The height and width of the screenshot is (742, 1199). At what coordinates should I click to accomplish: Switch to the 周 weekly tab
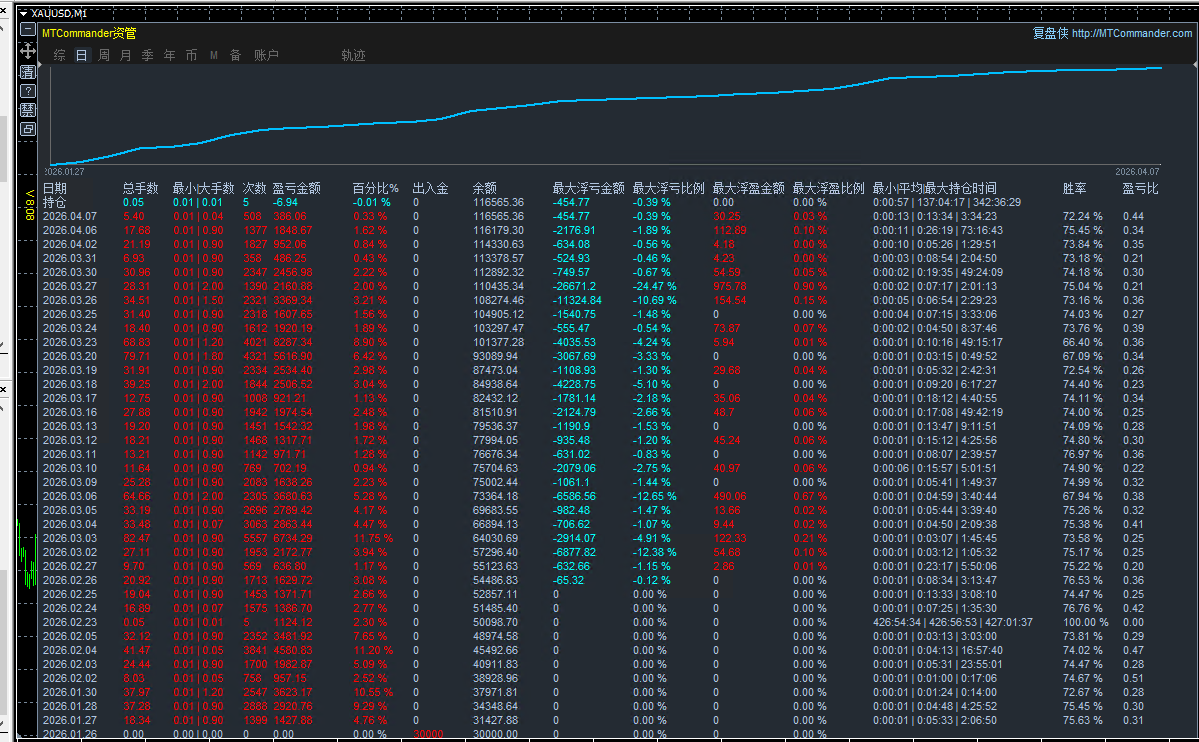click(104, 56)
